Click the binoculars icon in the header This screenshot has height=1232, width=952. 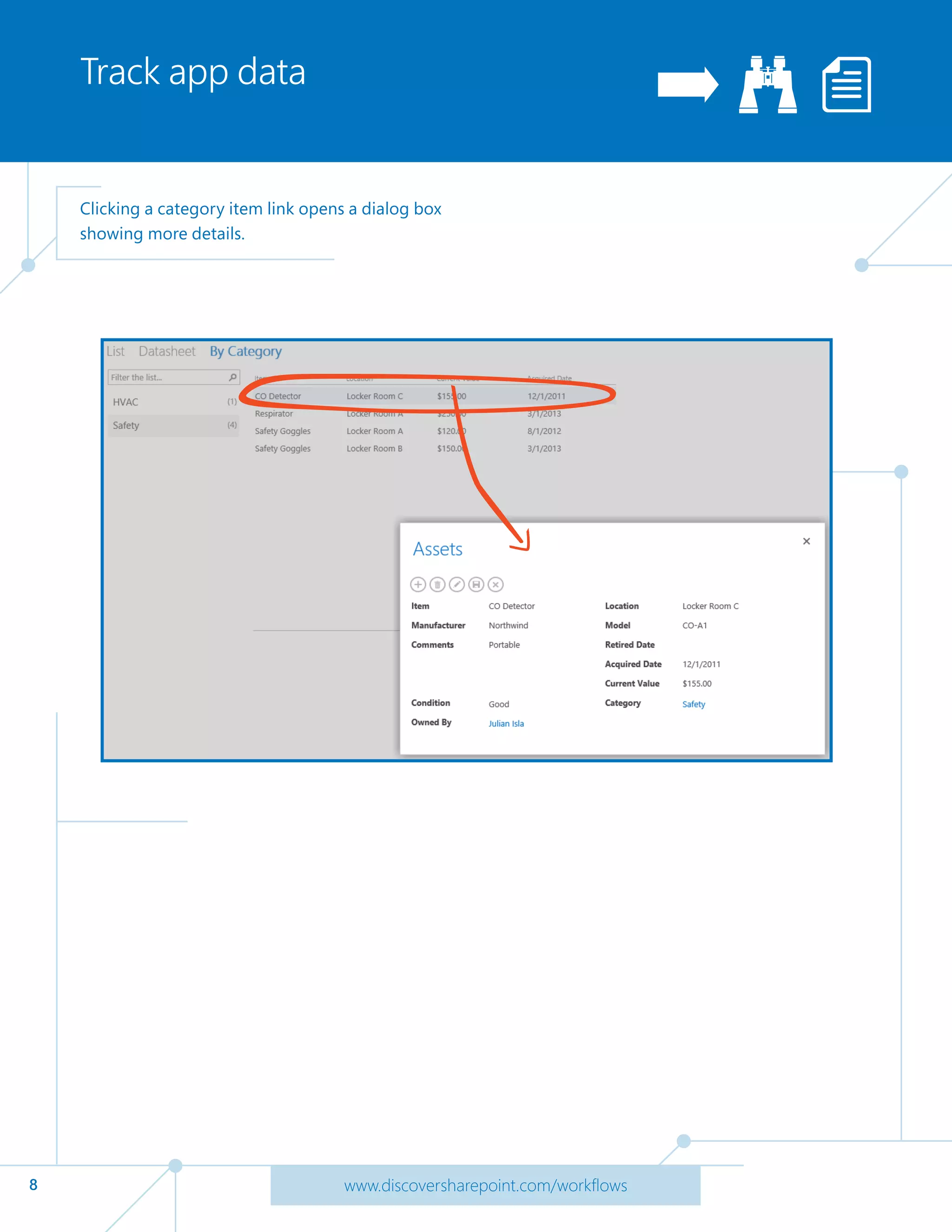(x=767, y=85)
